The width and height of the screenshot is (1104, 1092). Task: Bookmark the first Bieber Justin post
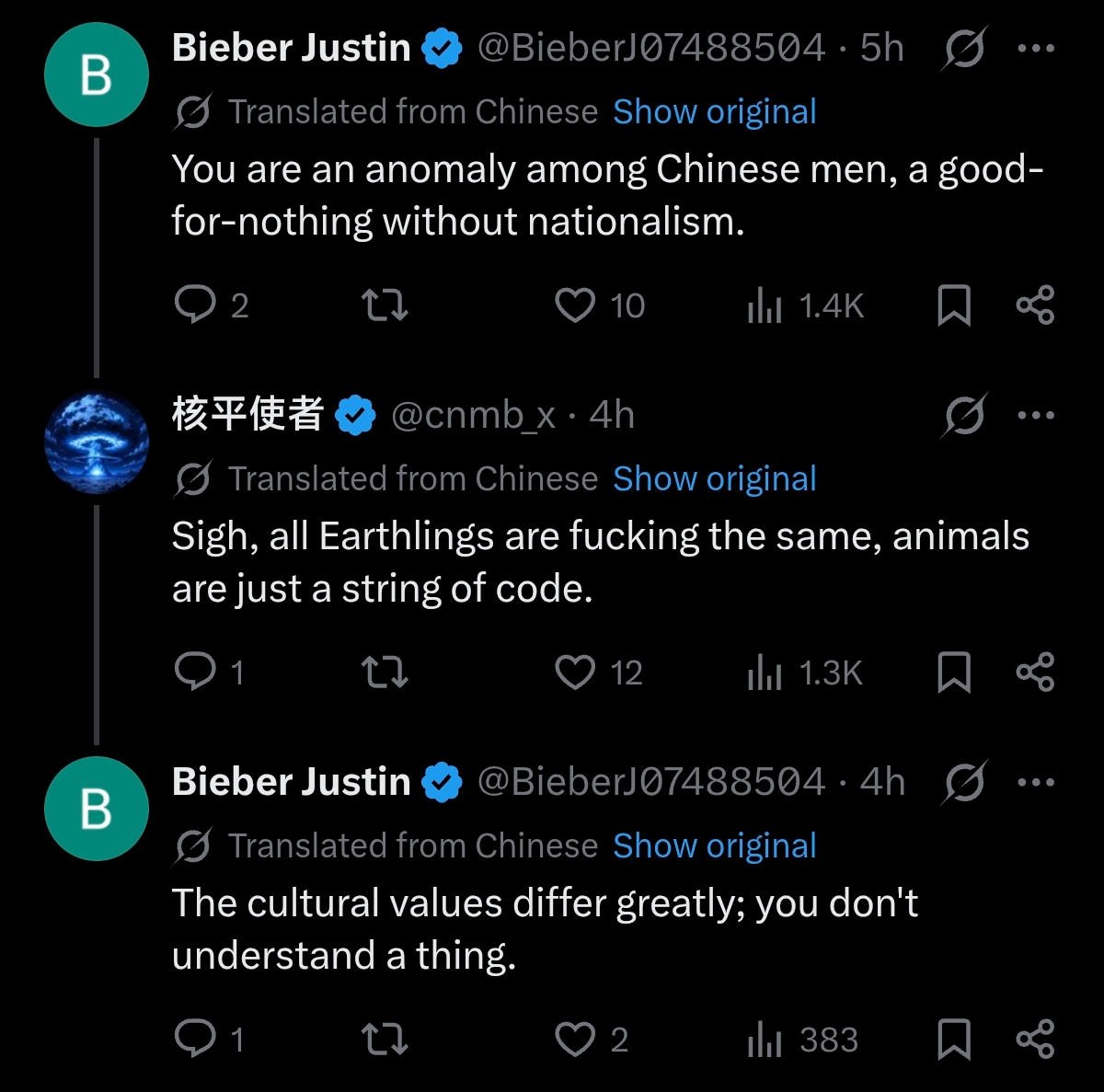point(953,305)
